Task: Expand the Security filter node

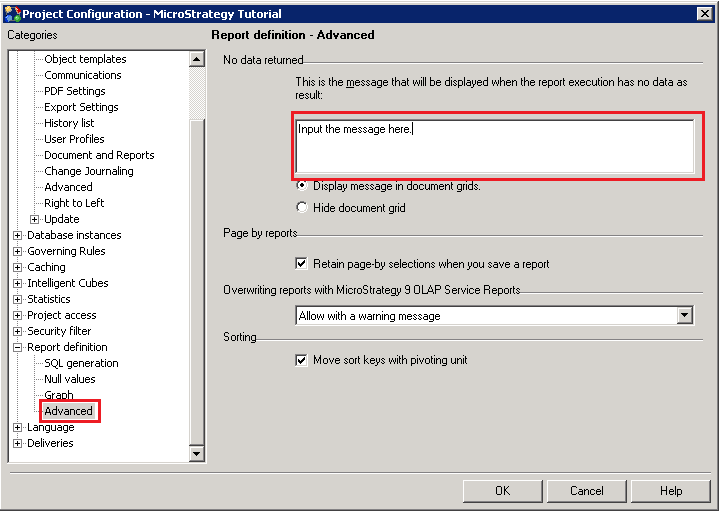Action: [x=17, y=331]
